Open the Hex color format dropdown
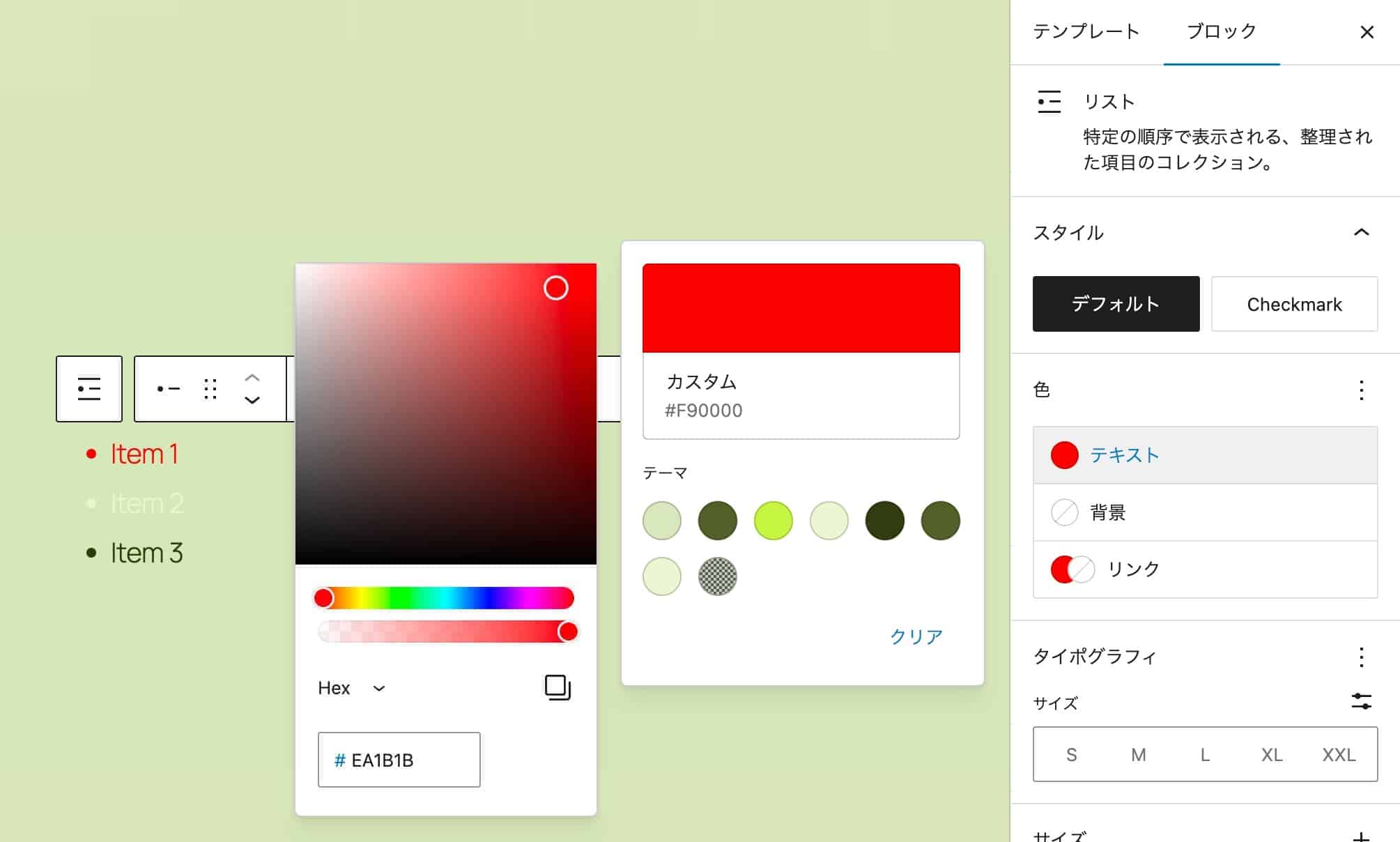This screenshot has height=842, width=1400. point(352,688)
